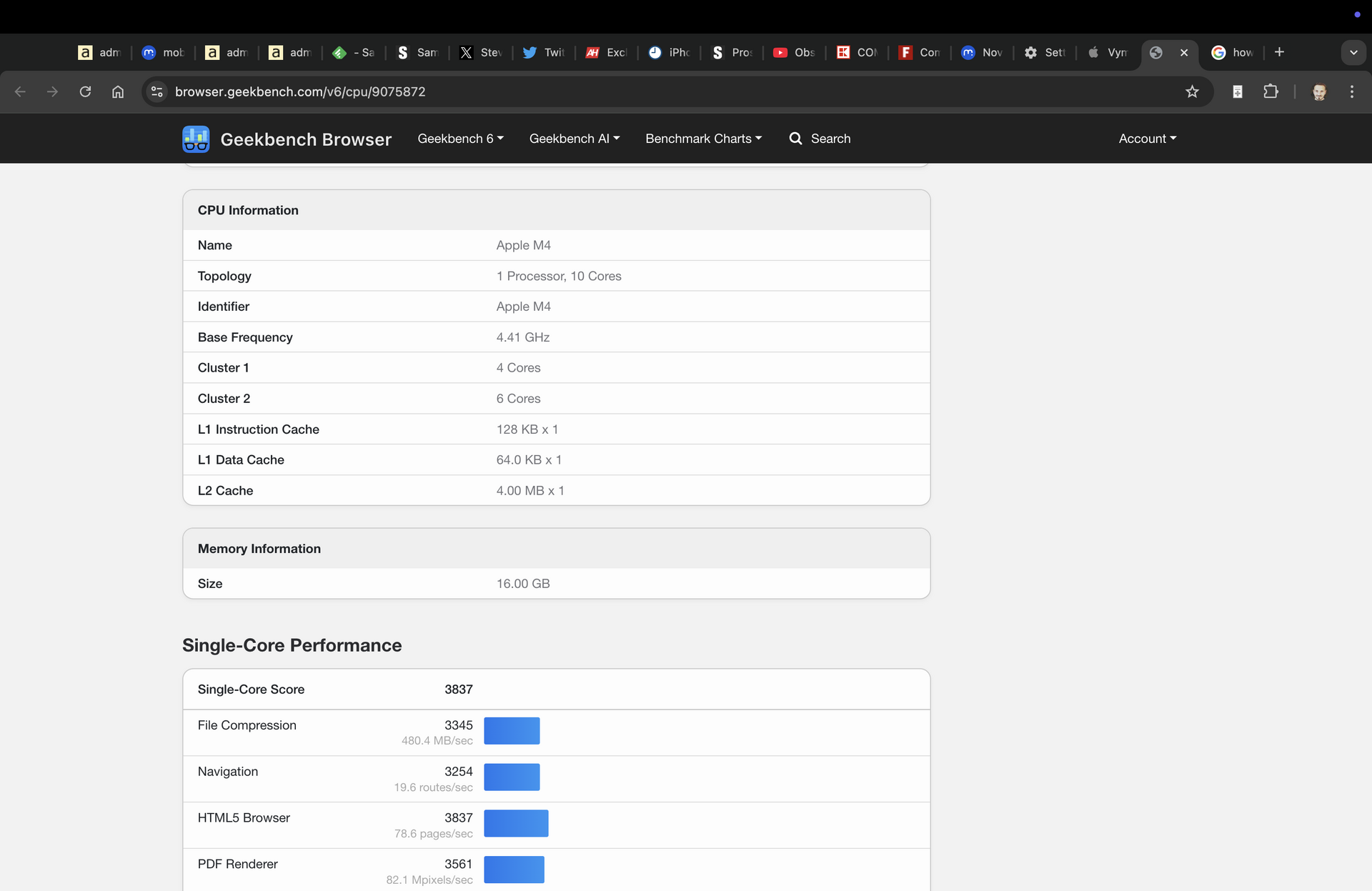Open the Account dropdown menu
This screenshot has height=891, width=1372.
pyautogui.click(x=1147, y=139)
